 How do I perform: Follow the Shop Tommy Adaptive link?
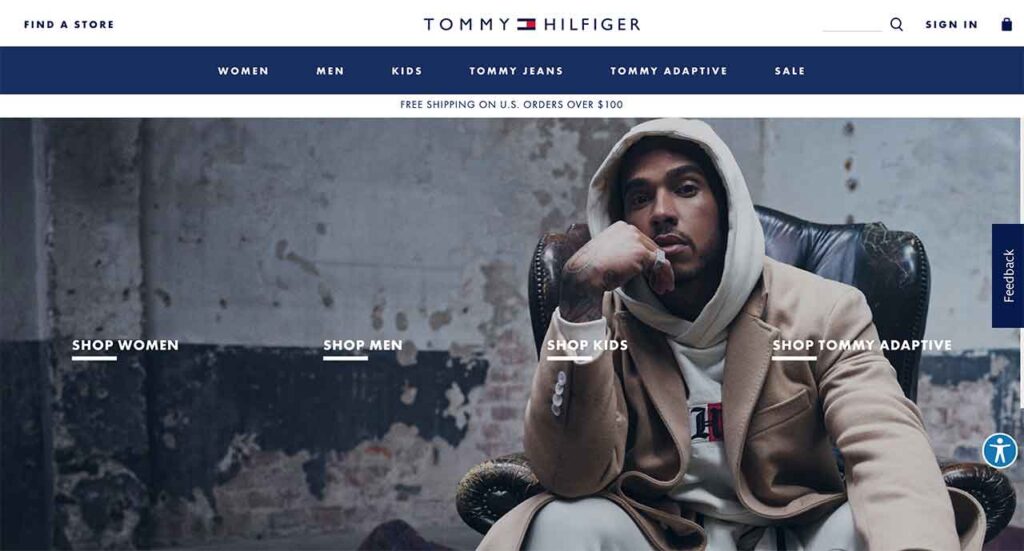[x=862, y=345]
